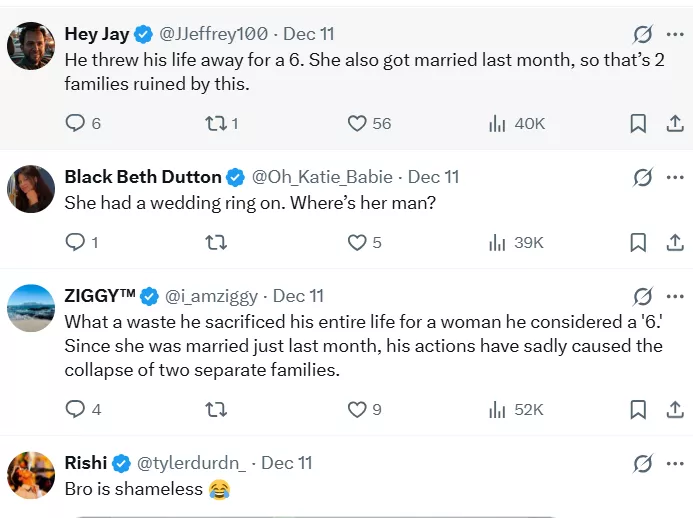Screen dimensions: 693x518
Task: Open Dec 11 timestamp on ZIGGY's tweet
Action: tap(298, 296)
